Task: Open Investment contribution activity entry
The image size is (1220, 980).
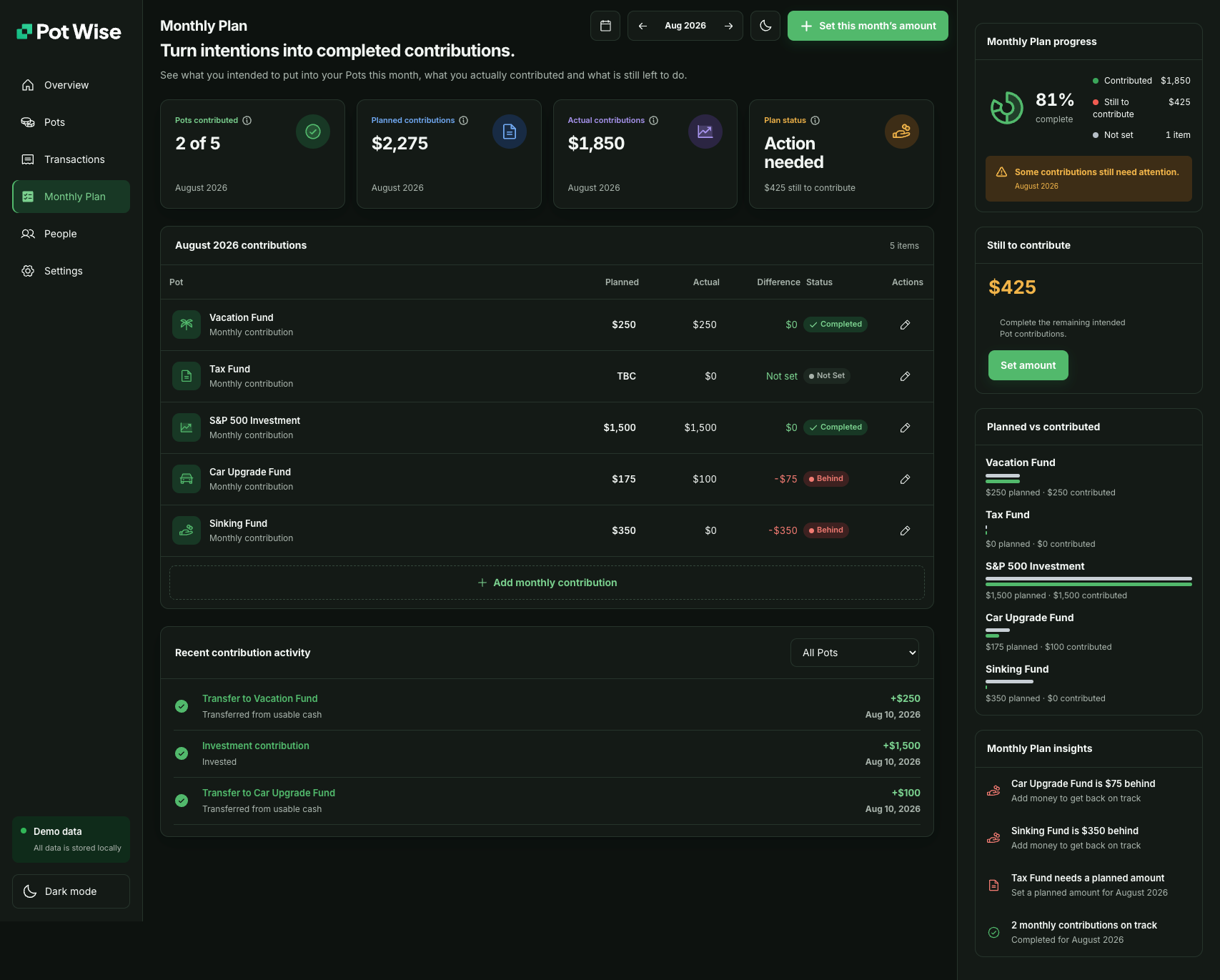Action: point(547,753)
